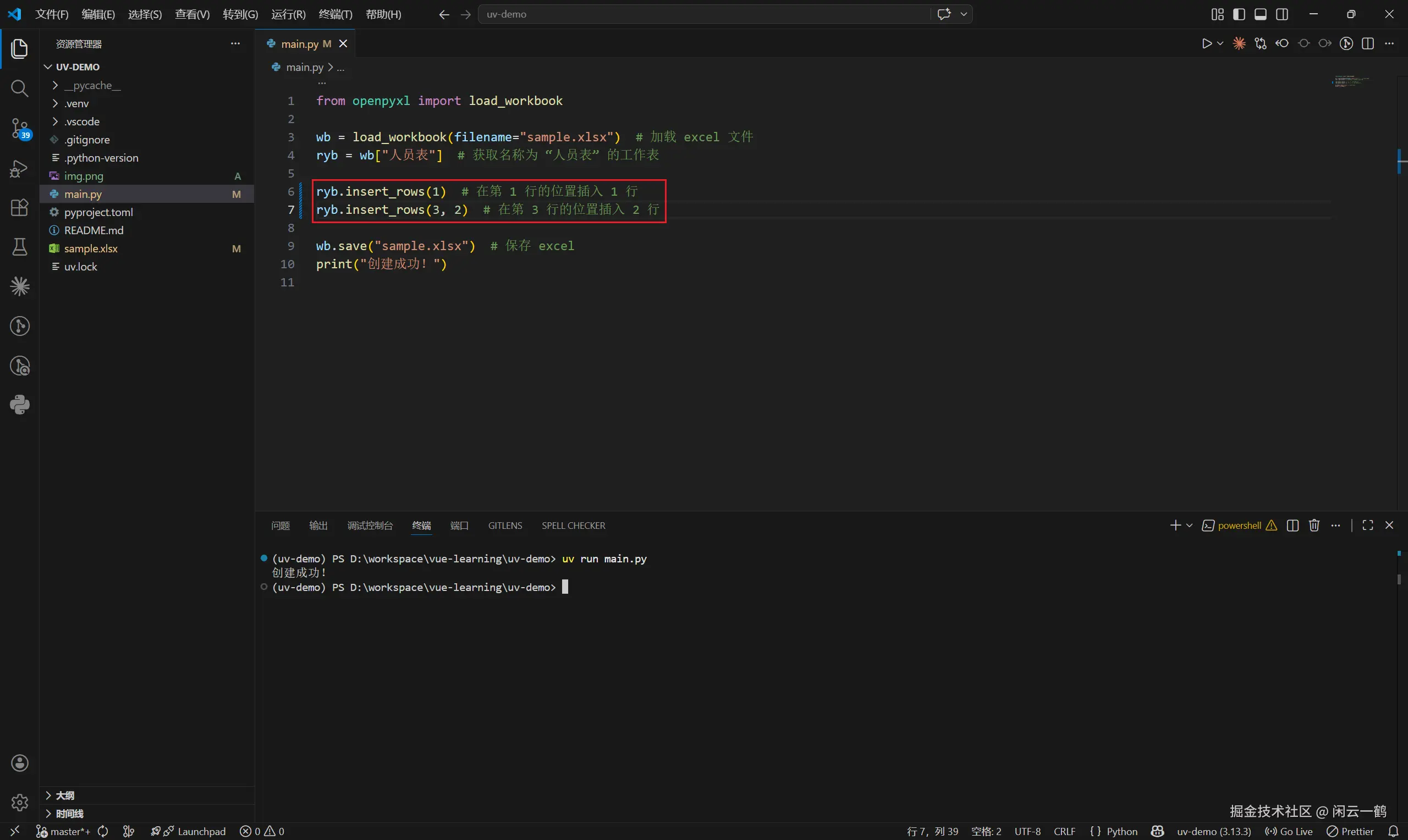Toggle the primary side bar visibility
The image size is (1408, 840).
(x=1239, y=14)
